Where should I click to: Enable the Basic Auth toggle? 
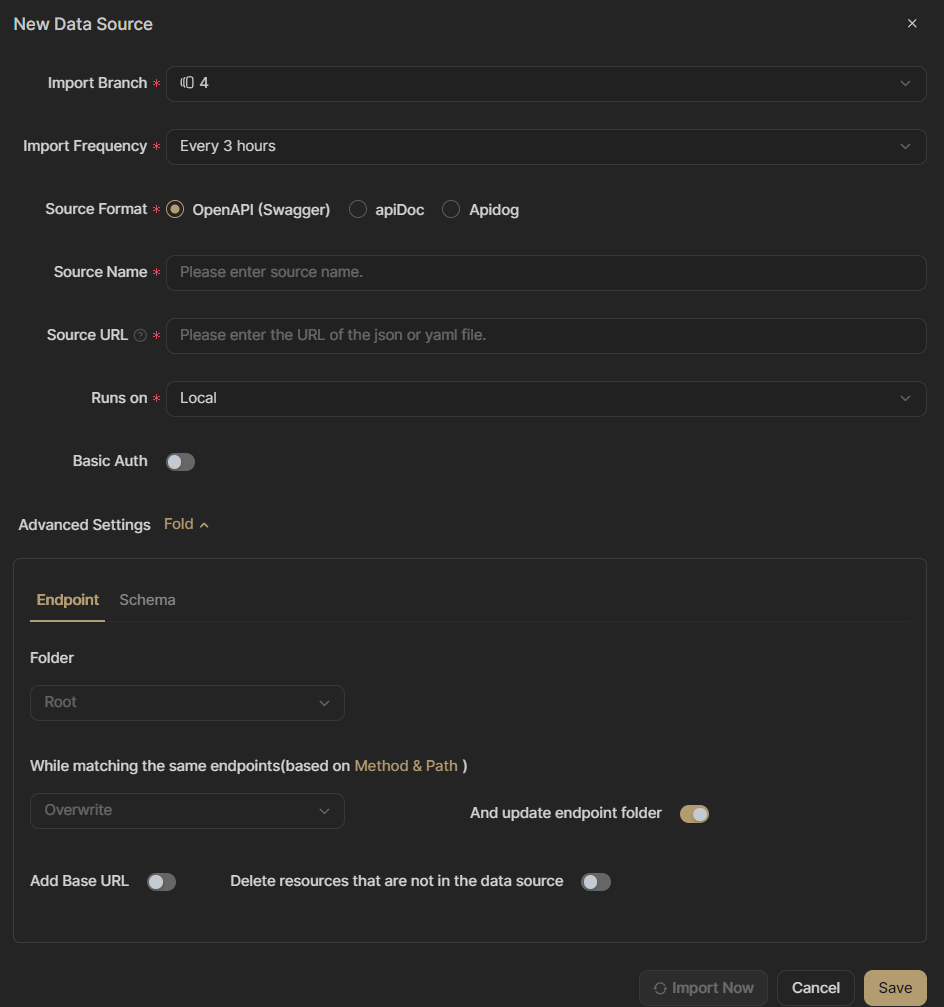click(180, 462)
